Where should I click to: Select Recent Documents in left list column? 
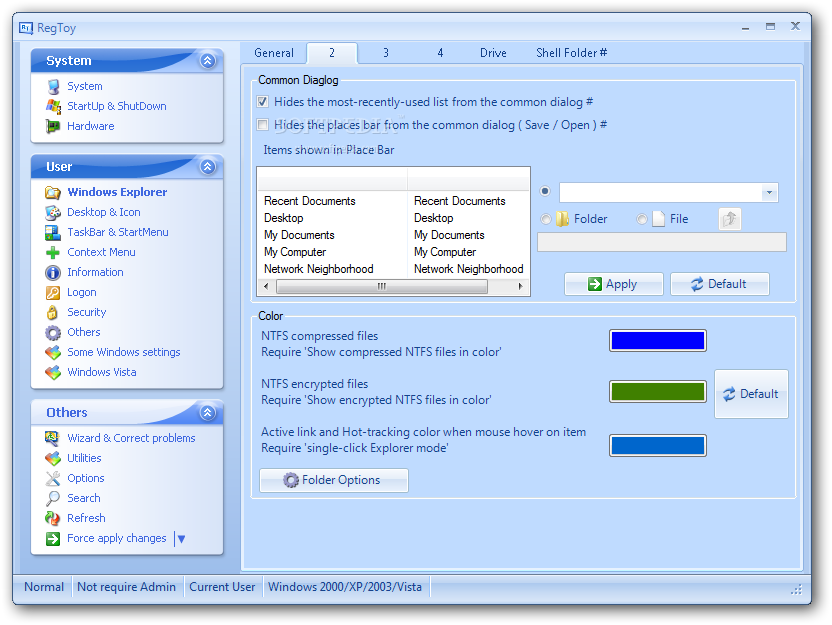(310, 201)
